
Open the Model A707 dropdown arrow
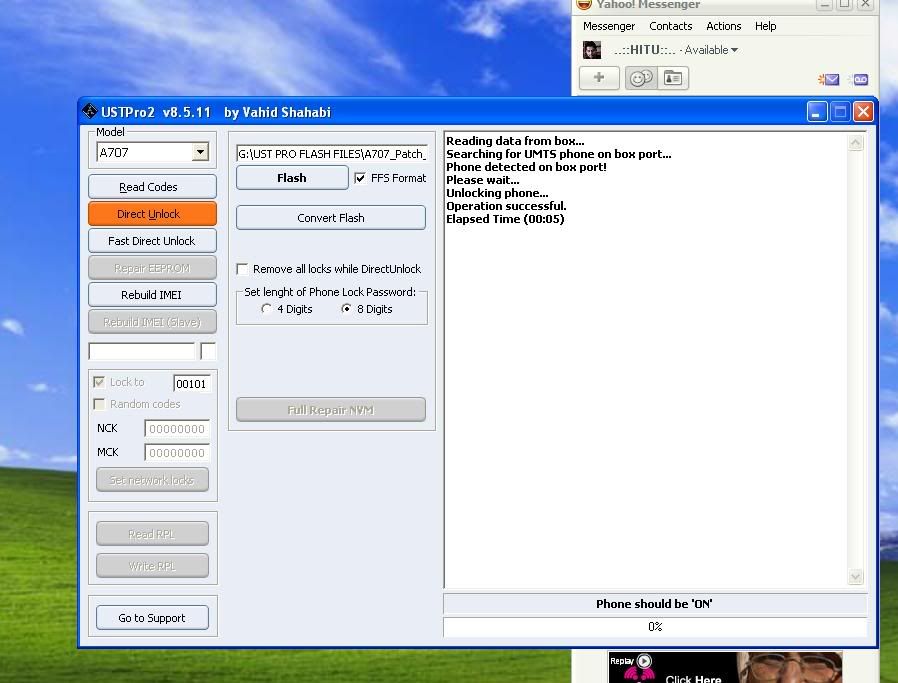click(200, 152)
